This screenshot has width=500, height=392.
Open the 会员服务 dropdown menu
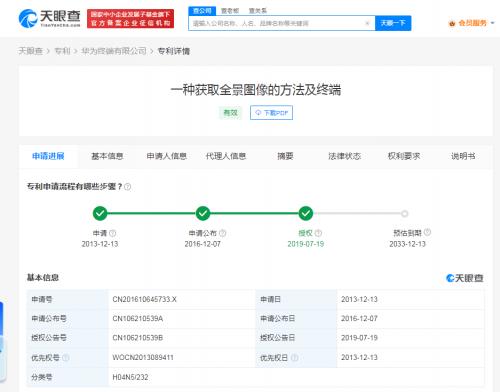click(x=472, y=23)
